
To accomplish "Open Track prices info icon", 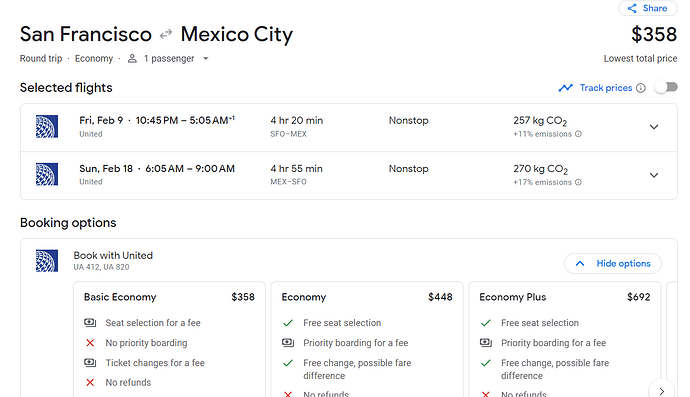I will 641,88.
